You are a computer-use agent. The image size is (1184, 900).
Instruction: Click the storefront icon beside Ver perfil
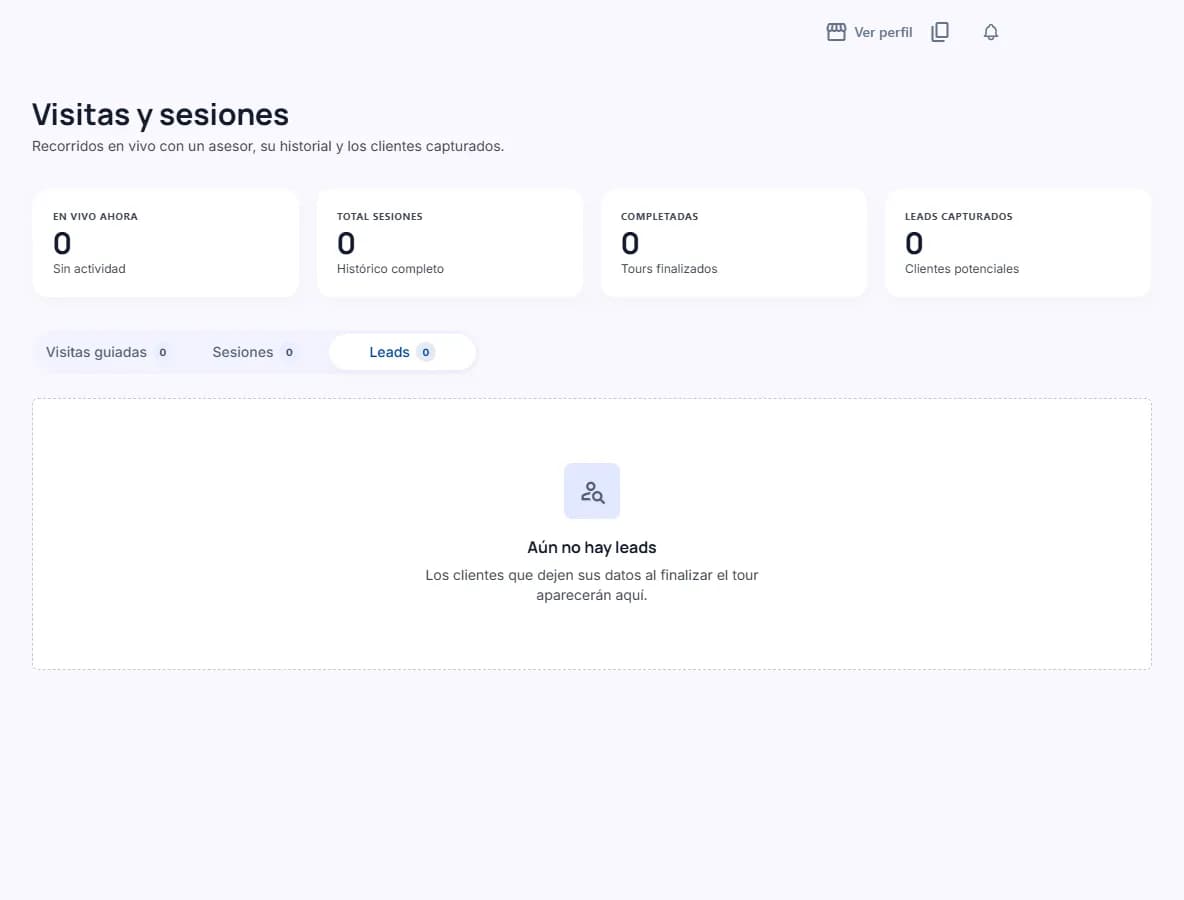click(x=836, y=32)
